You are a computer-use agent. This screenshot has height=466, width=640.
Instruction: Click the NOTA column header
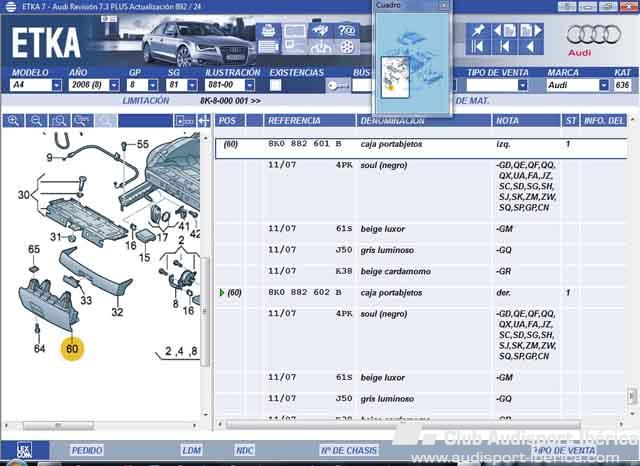(x=526, y=121)
